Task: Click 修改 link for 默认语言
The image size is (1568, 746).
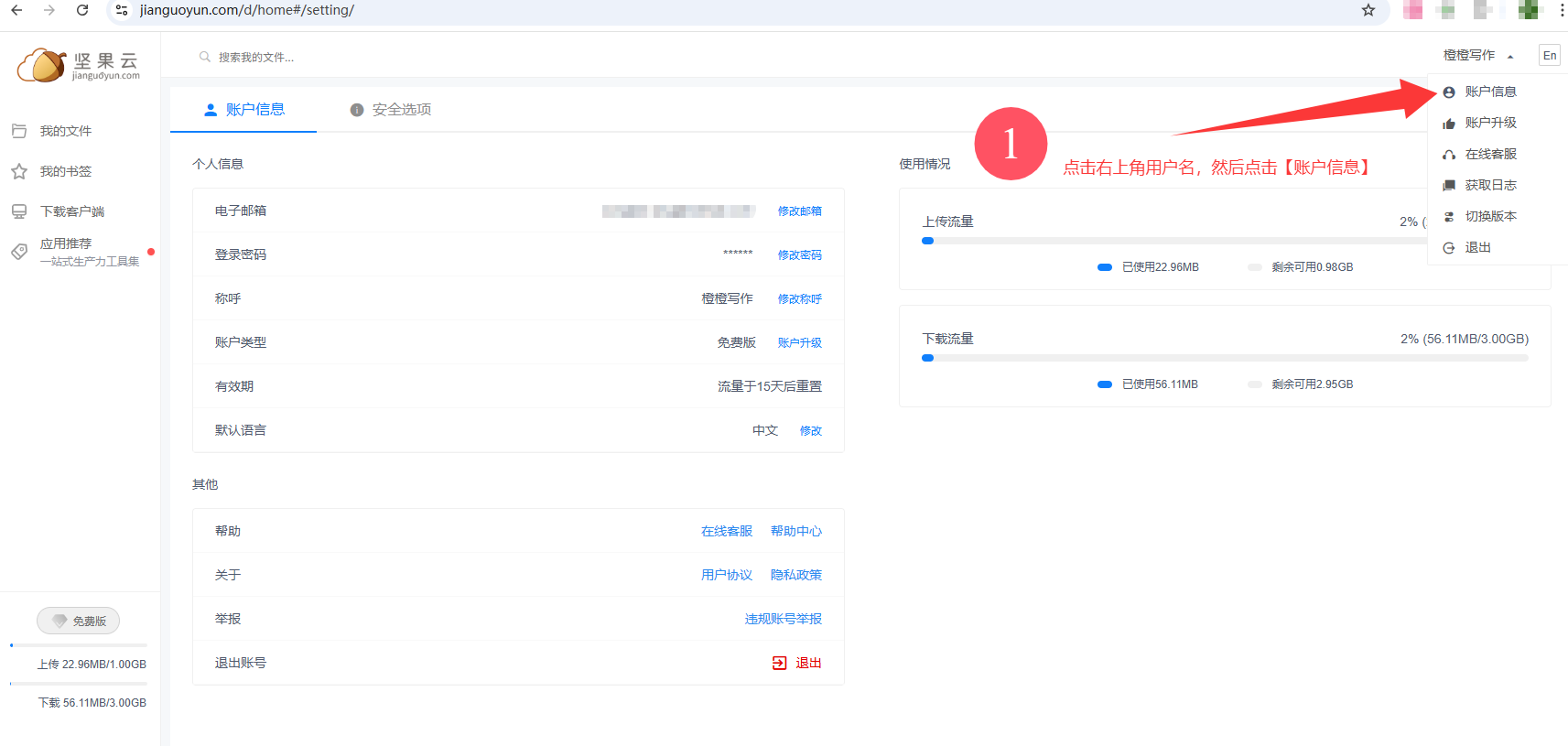Action: tap(811, 430)
